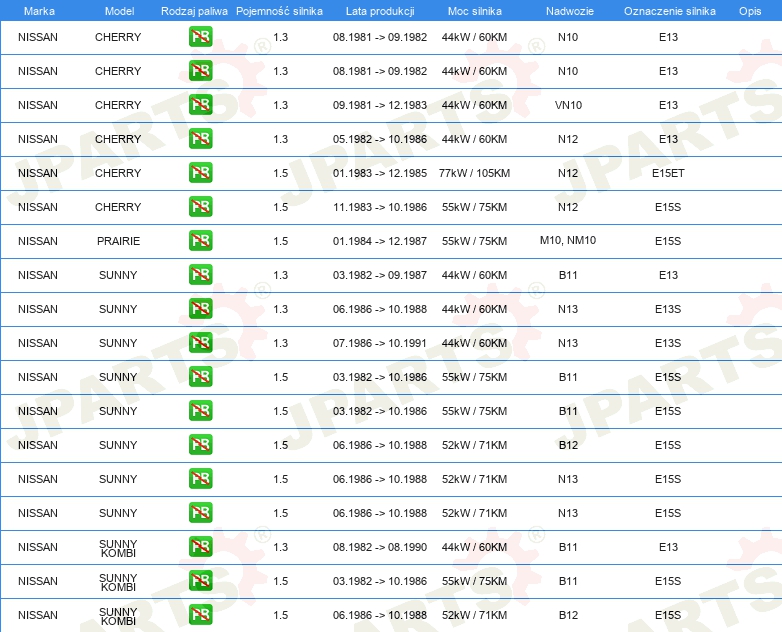Select SUNNY in the B12 1.5 row

point(118,445)
